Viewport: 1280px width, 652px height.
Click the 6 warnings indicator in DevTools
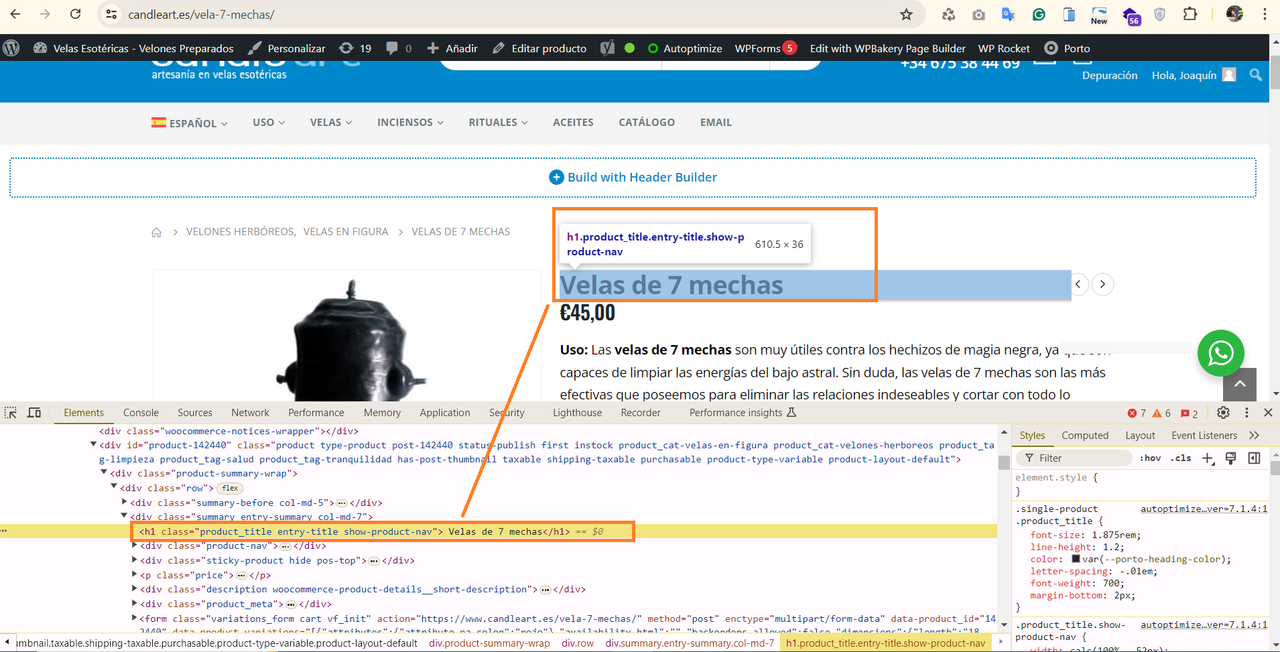click(x=1161, y=413)
